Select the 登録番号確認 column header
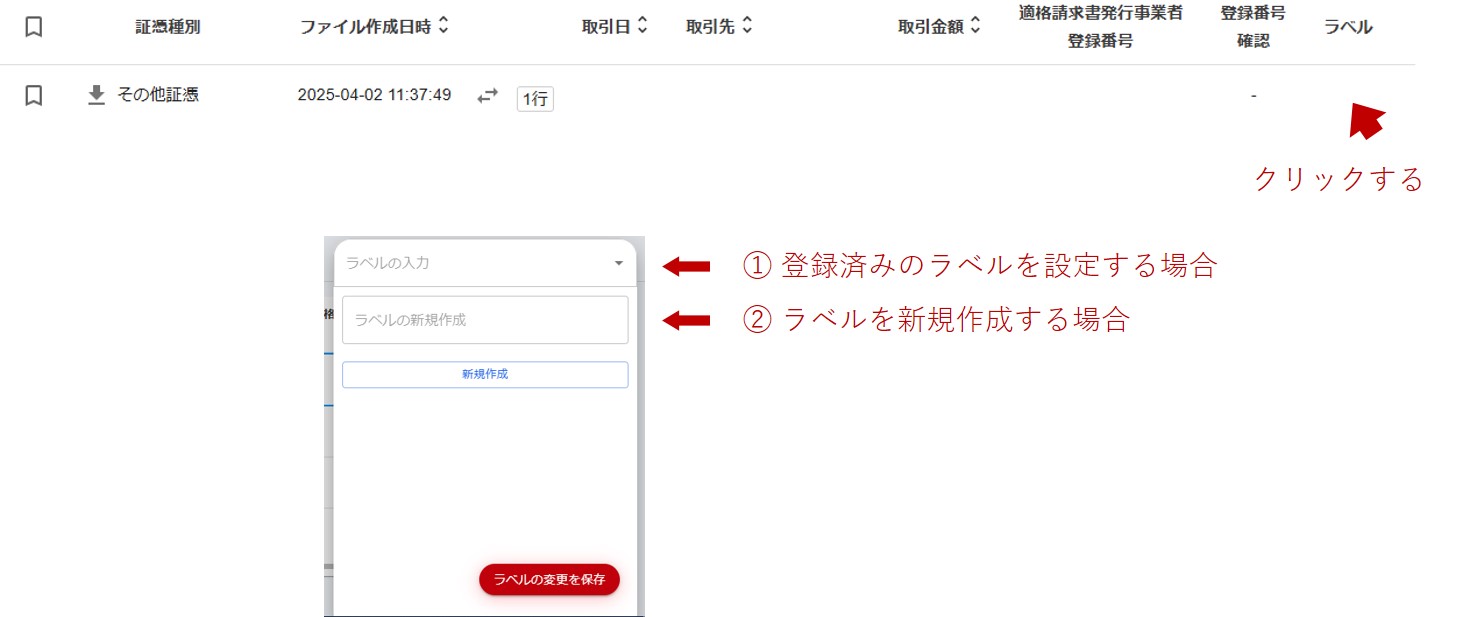 pos(1252,27)
